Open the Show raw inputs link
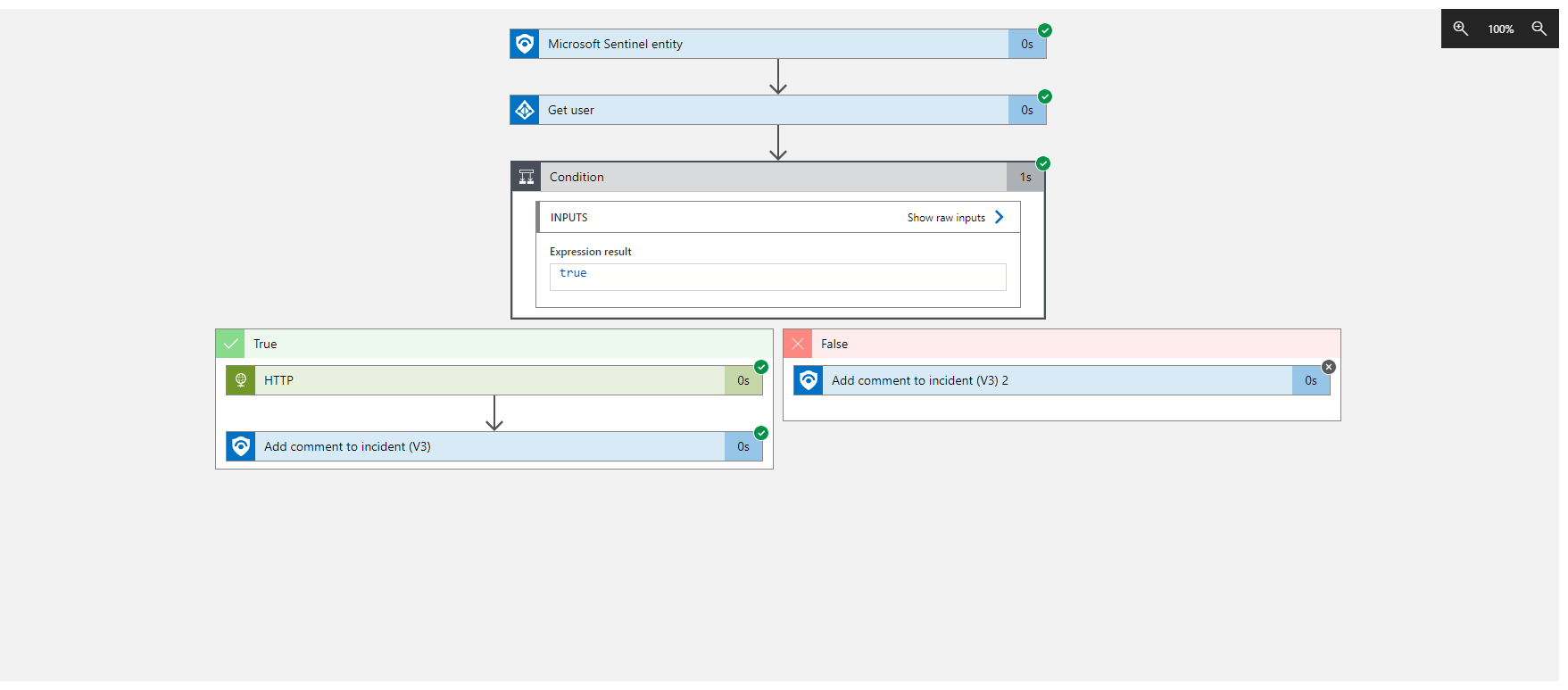The height and width of the screenshot is (690, 1568). click(946, 218)
